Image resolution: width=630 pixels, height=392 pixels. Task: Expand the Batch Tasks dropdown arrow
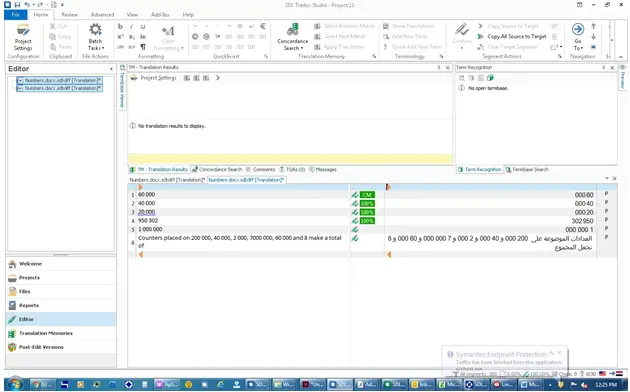click(103, 48)
